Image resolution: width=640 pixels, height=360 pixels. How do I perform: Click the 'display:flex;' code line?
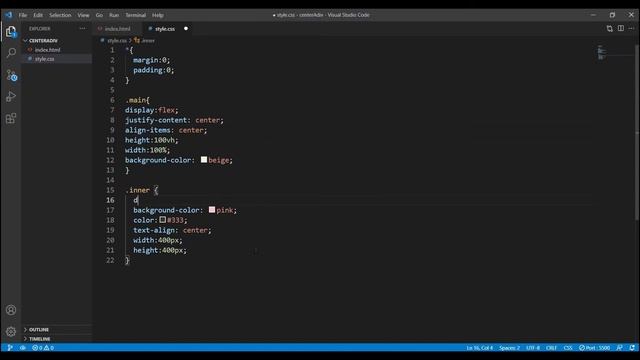[151, 110]
